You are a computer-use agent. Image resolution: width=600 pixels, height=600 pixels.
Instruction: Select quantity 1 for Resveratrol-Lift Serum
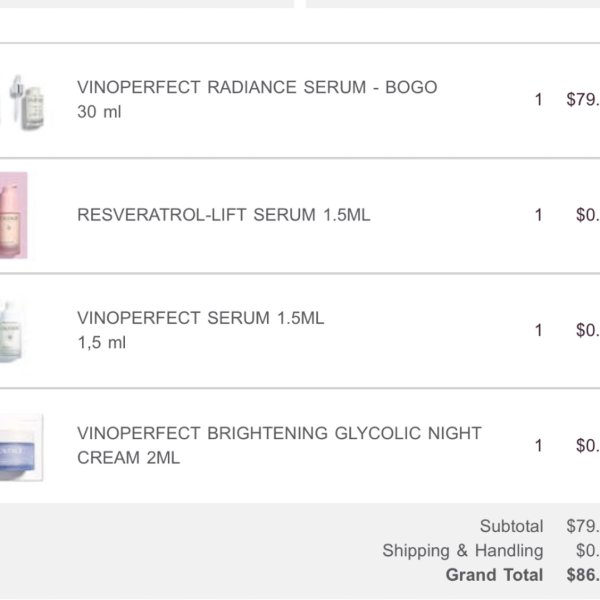(x=538, y=215)
